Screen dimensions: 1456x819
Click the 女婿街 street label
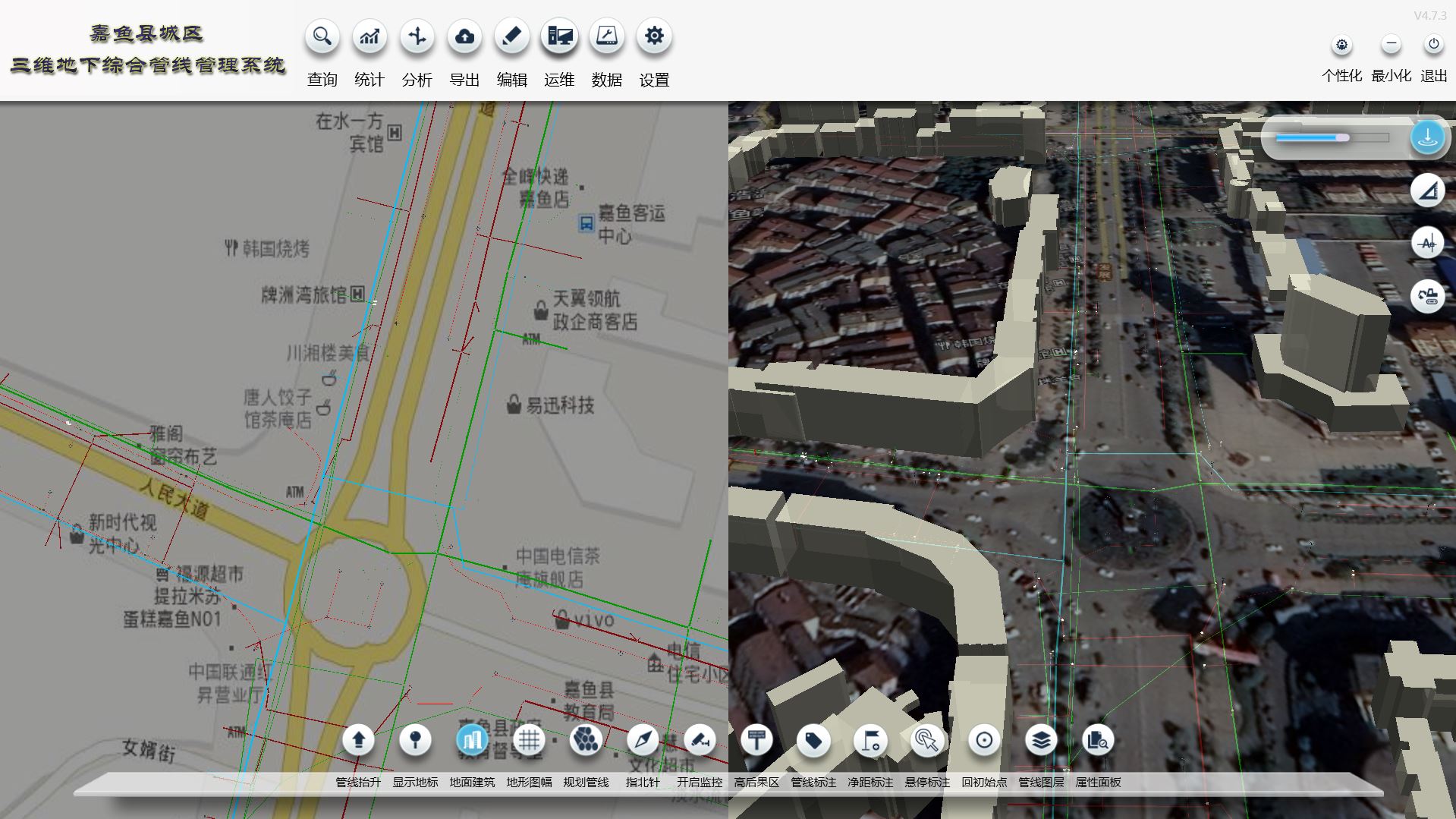click(x=149, y=751)
